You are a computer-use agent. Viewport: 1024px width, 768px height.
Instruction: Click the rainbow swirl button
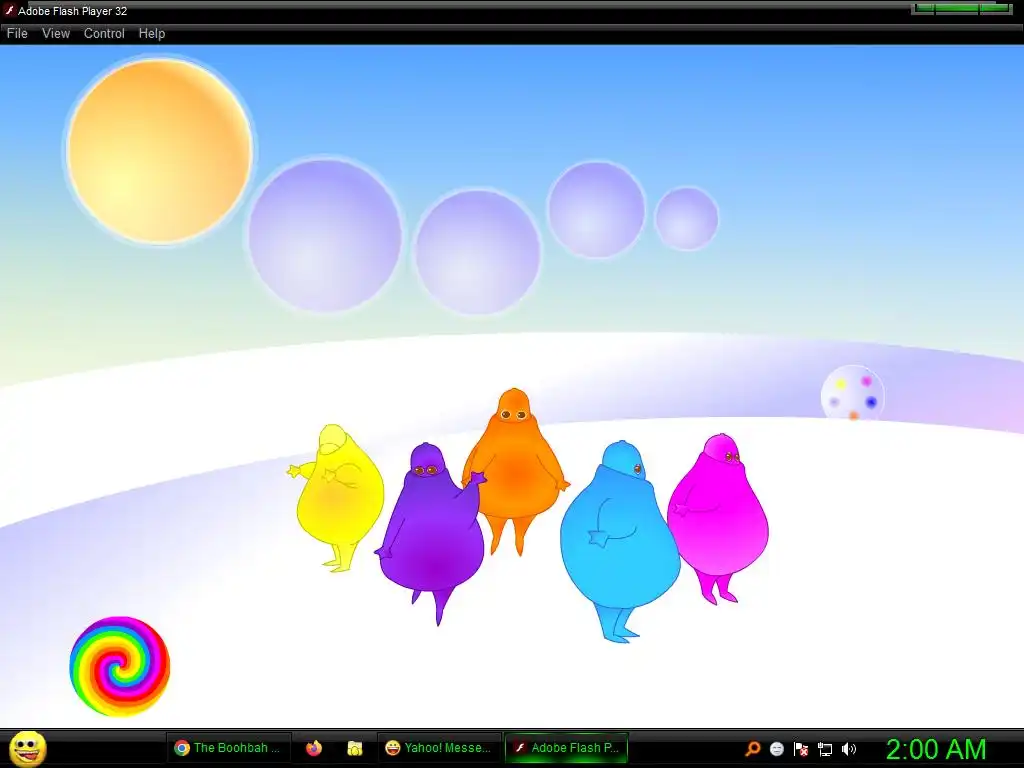[x=120, y=666]
